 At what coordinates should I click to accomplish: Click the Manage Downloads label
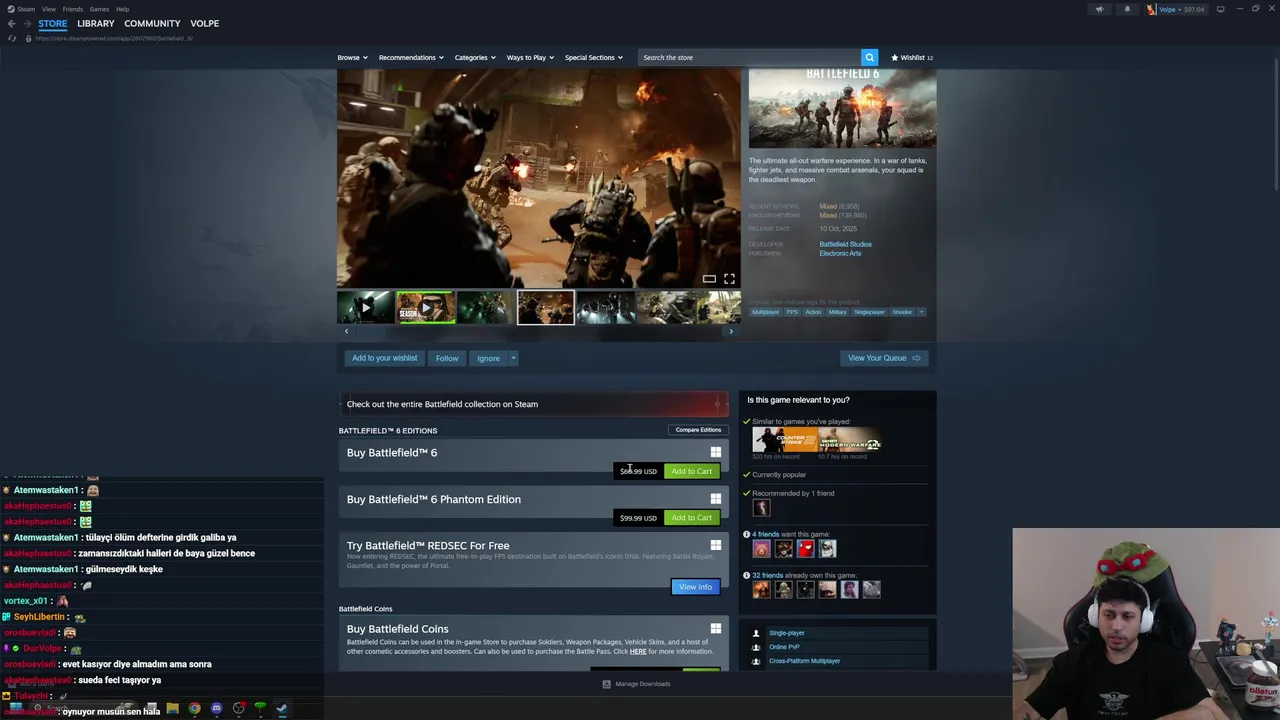click(642, 684)
